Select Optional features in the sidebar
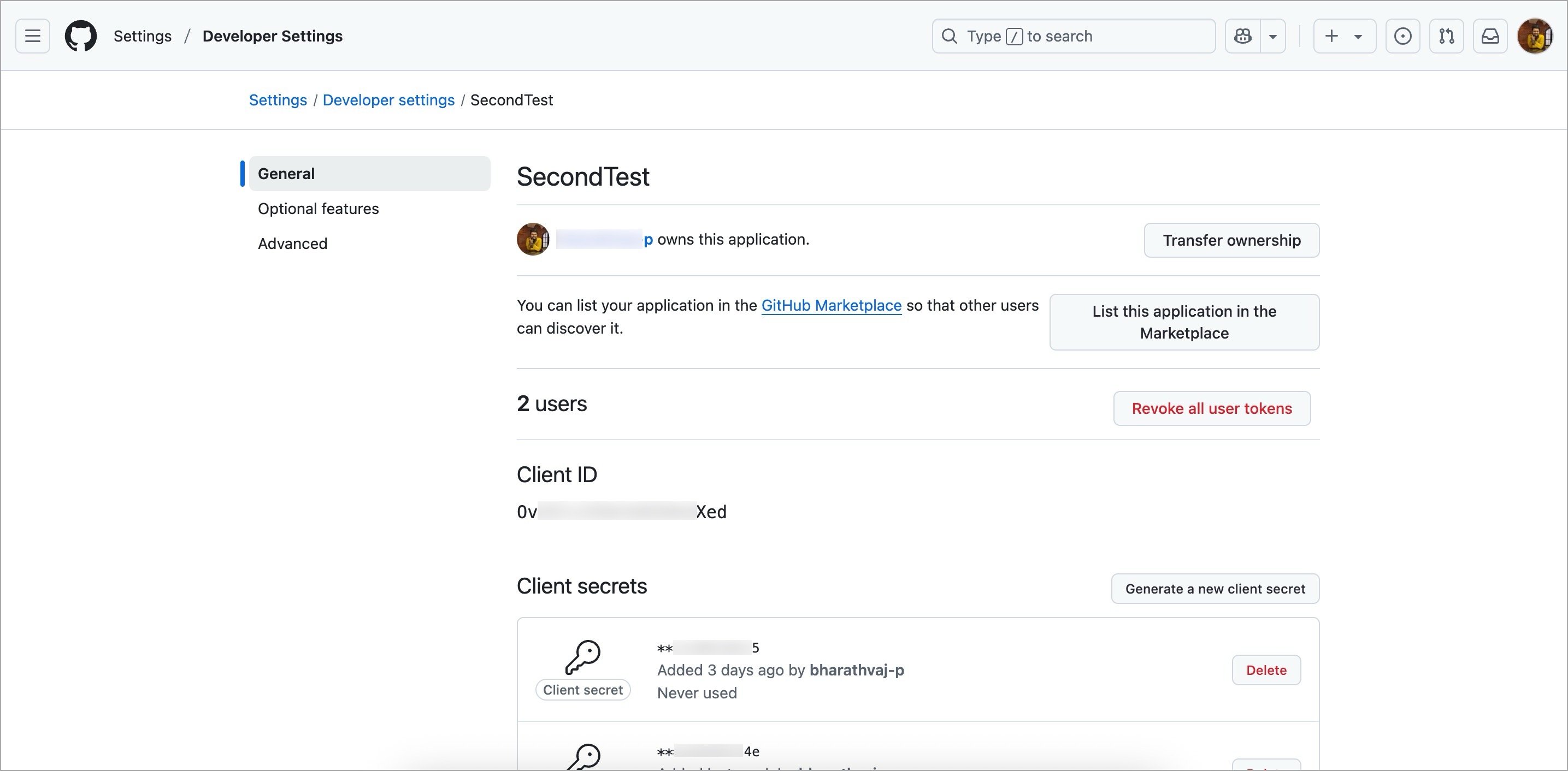The image size is (1568, 771). tap(318, 208)
